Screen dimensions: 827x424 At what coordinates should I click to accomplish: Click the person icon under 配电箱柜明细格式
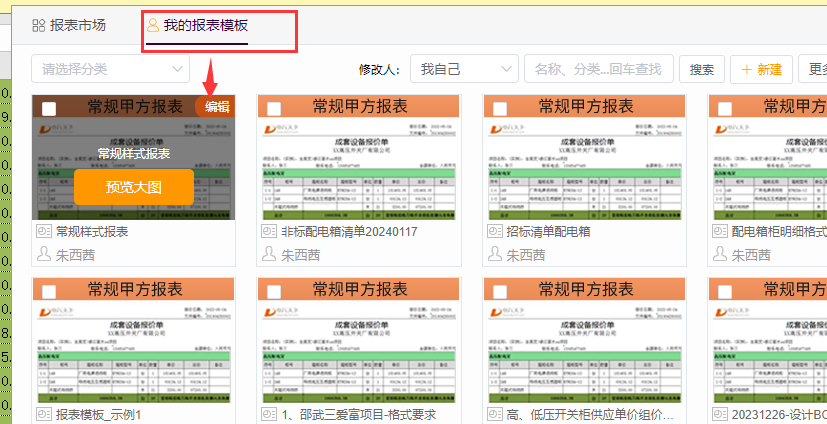click(x=720, y=254)
